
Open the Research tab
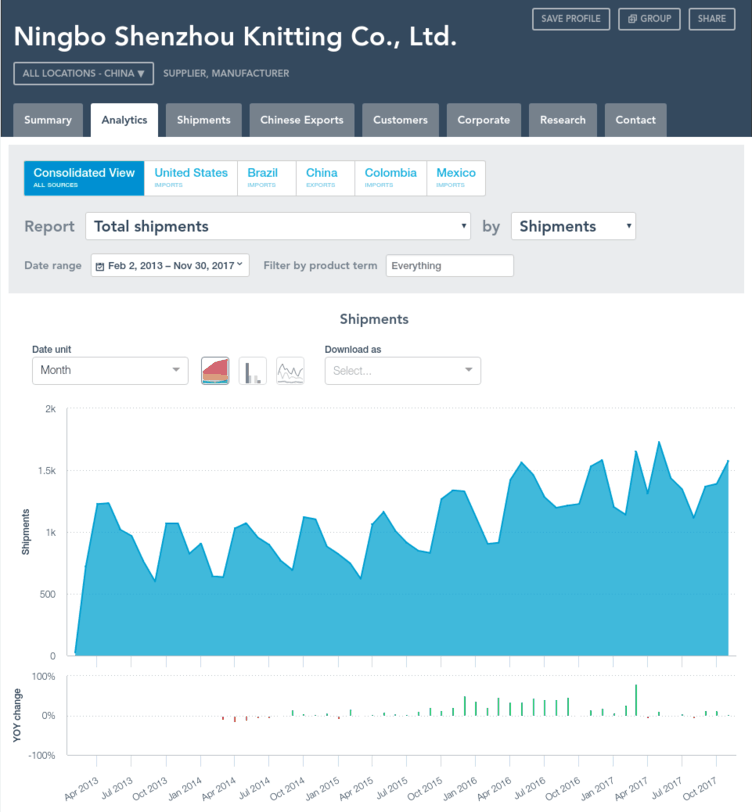click(563, 120)
